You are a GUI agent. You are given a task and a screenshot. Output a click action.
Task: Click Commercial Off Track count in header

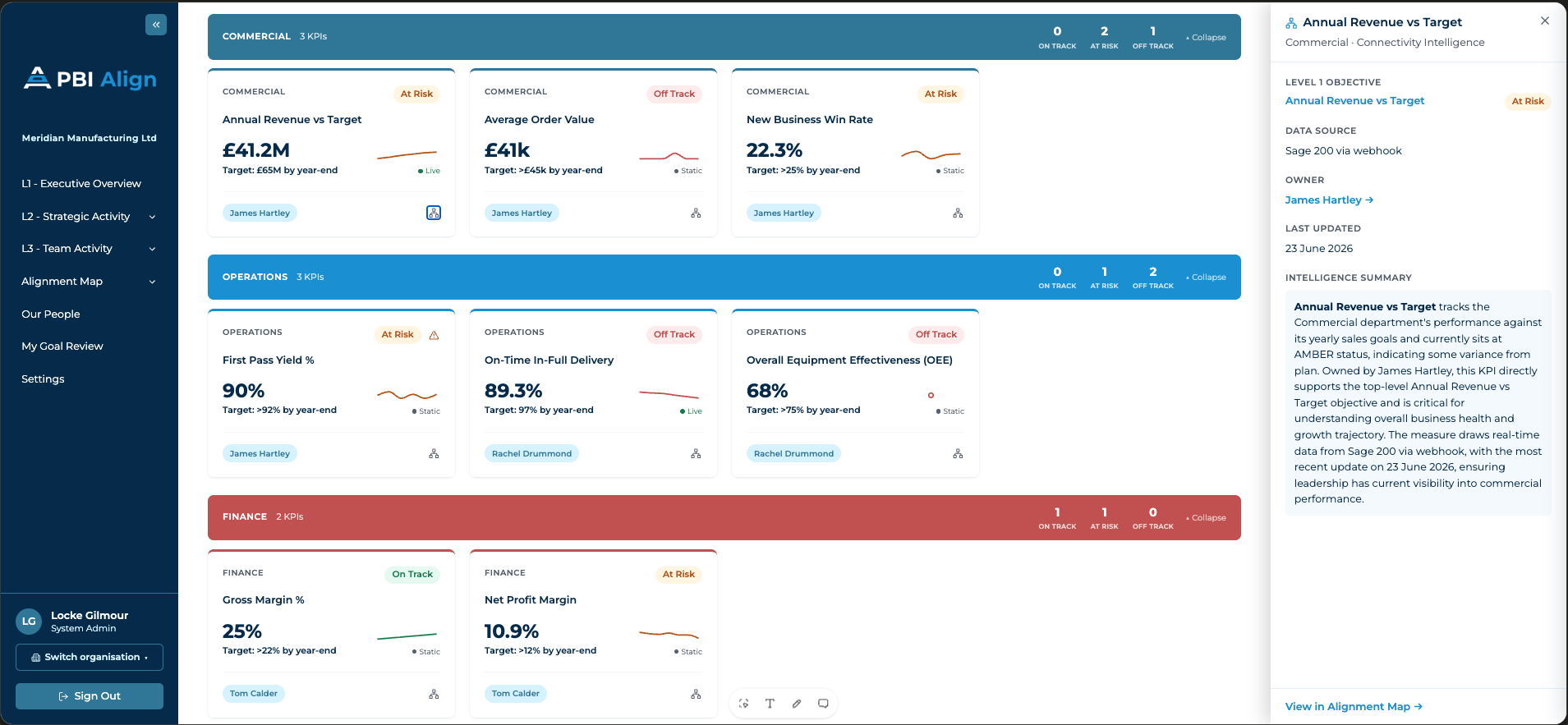coord(1153,38)
